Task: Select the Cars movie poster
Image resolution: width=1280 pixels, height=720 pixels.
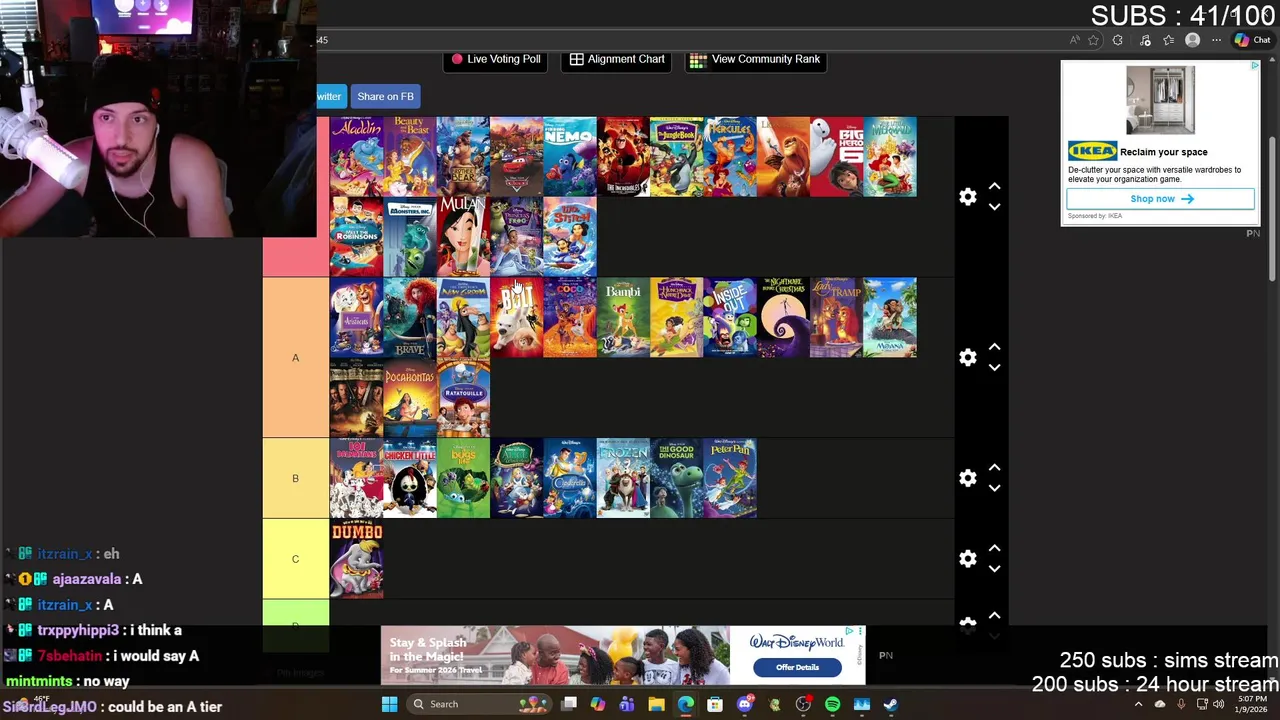Action: (516, 157)
